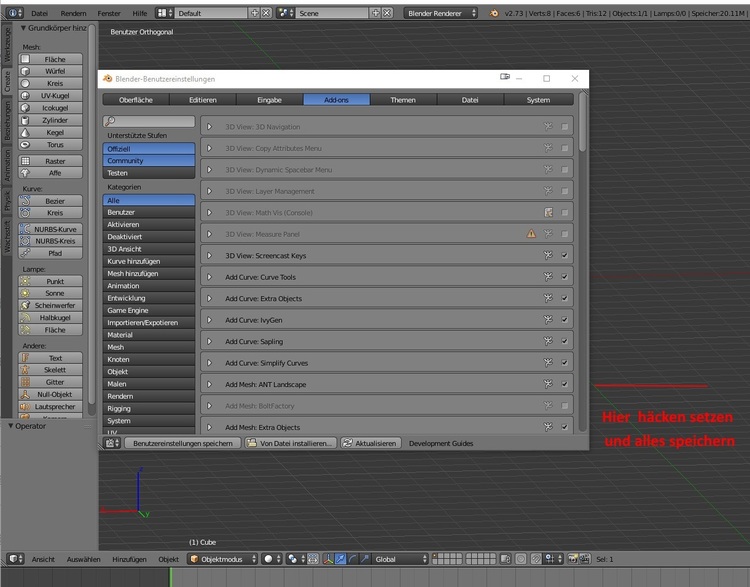Viewport: 750px width, 587px height.
Task: Enable the 3D View: 3D Navigation checkbox
Action: click(565, 127)
